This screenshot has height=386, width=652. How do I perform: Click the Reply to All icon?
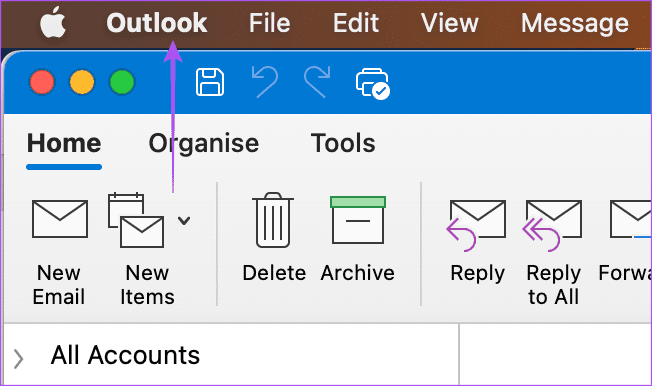coord(552,225)
